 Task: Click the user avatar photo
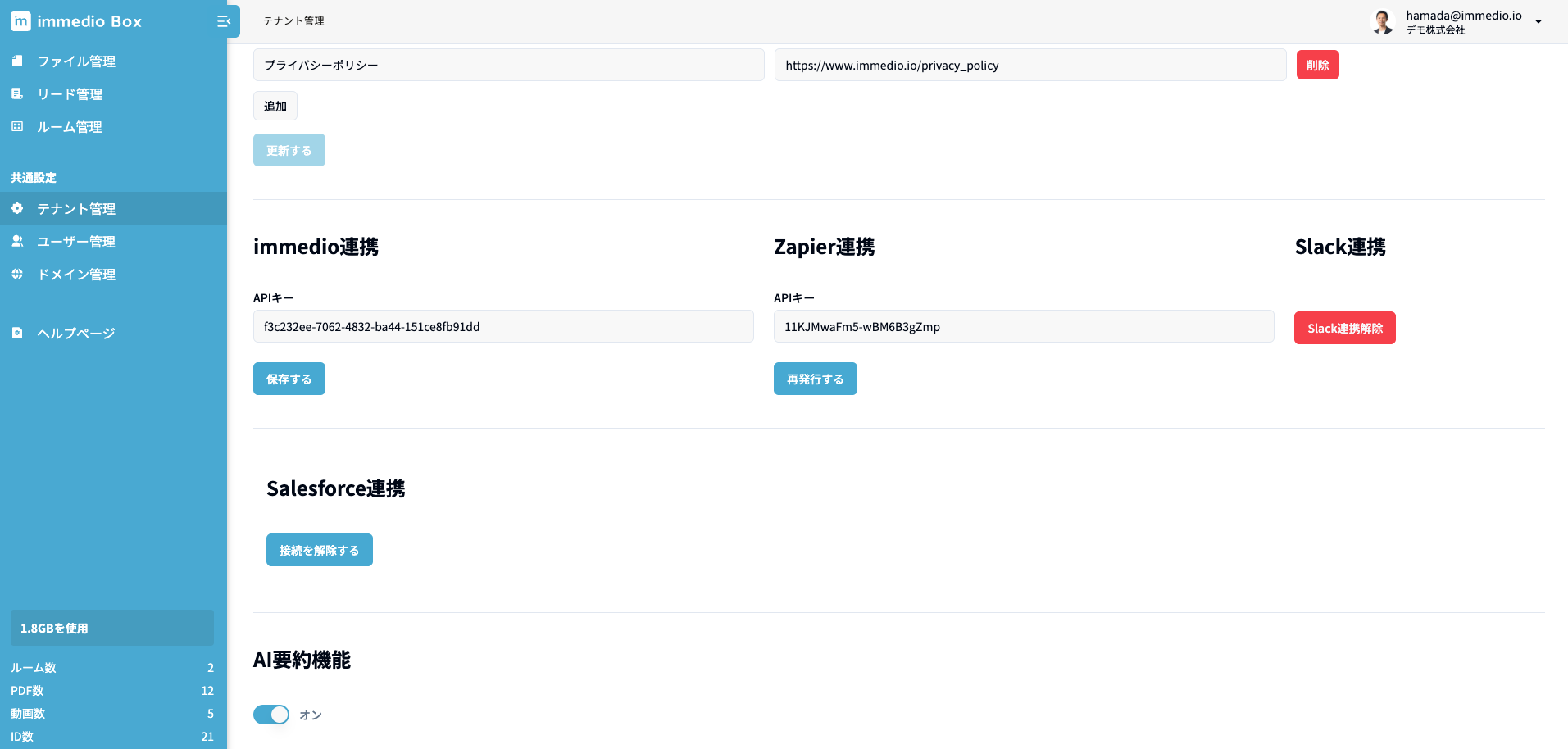pos(1384,22)
